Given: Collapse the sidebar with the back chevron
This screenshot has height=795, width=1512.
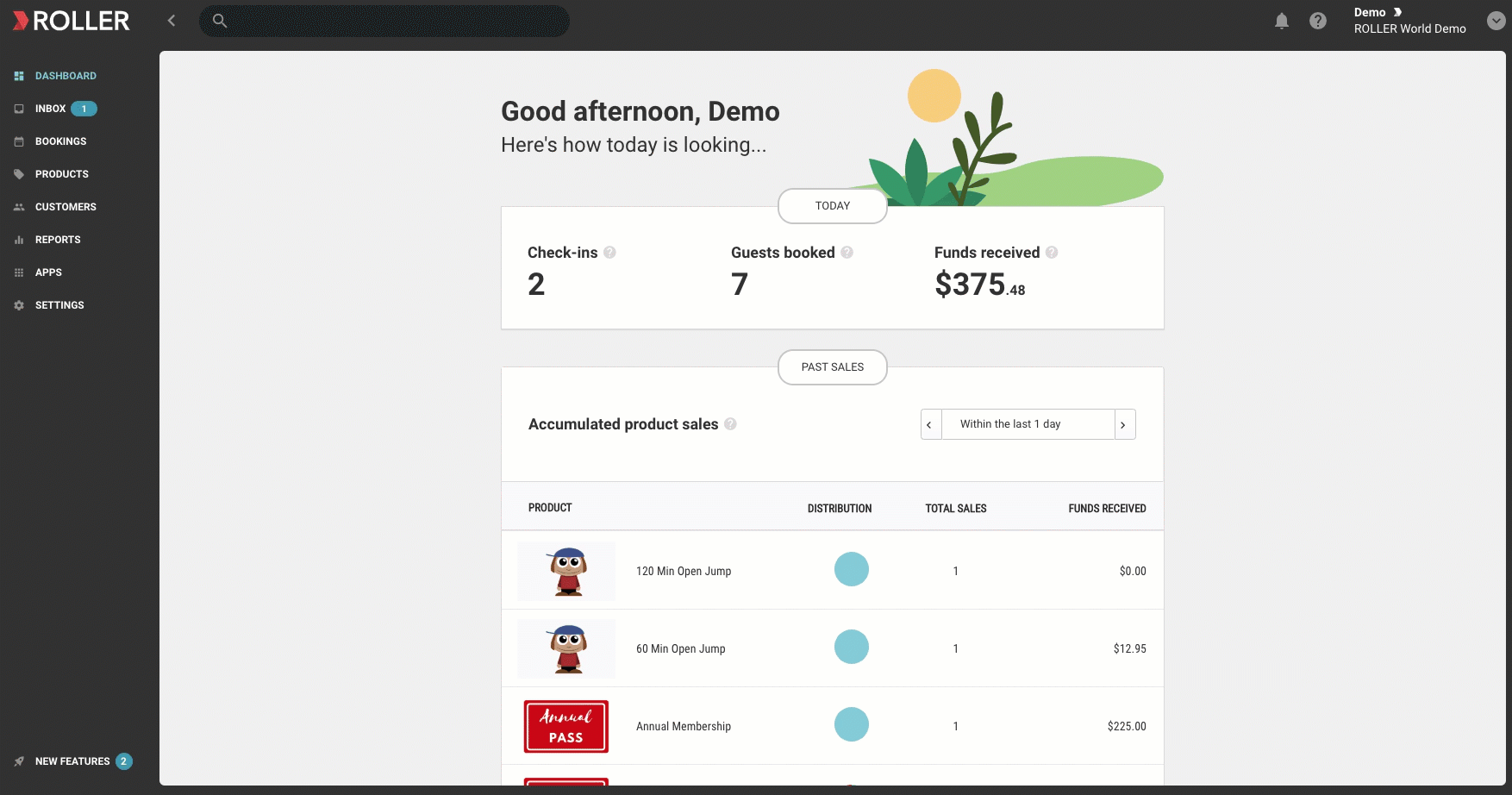Looking at the screenshot, I should [172, 21].
